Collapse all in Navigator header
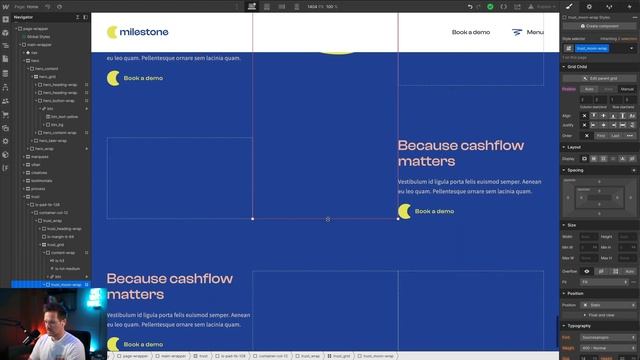Image resolution: width=640 pixels, height=360 pixels. click(x=78, y=17)
